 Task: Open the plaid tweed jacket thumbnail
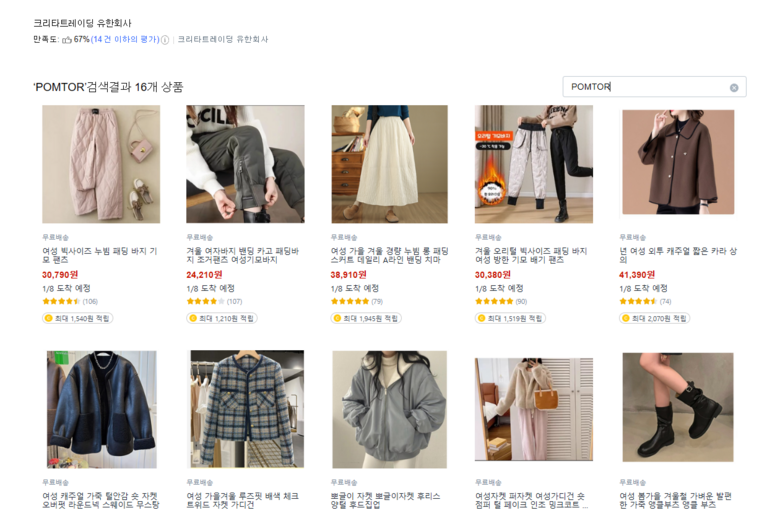[245, 408]
